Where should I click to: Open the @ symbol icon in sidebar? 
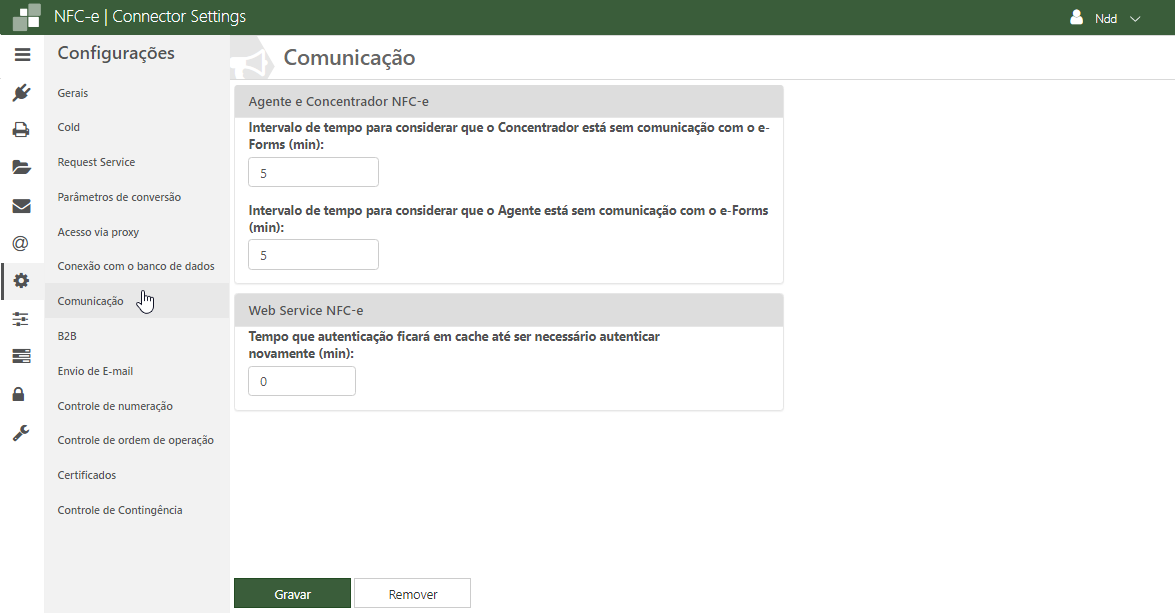tap(21, 244)
